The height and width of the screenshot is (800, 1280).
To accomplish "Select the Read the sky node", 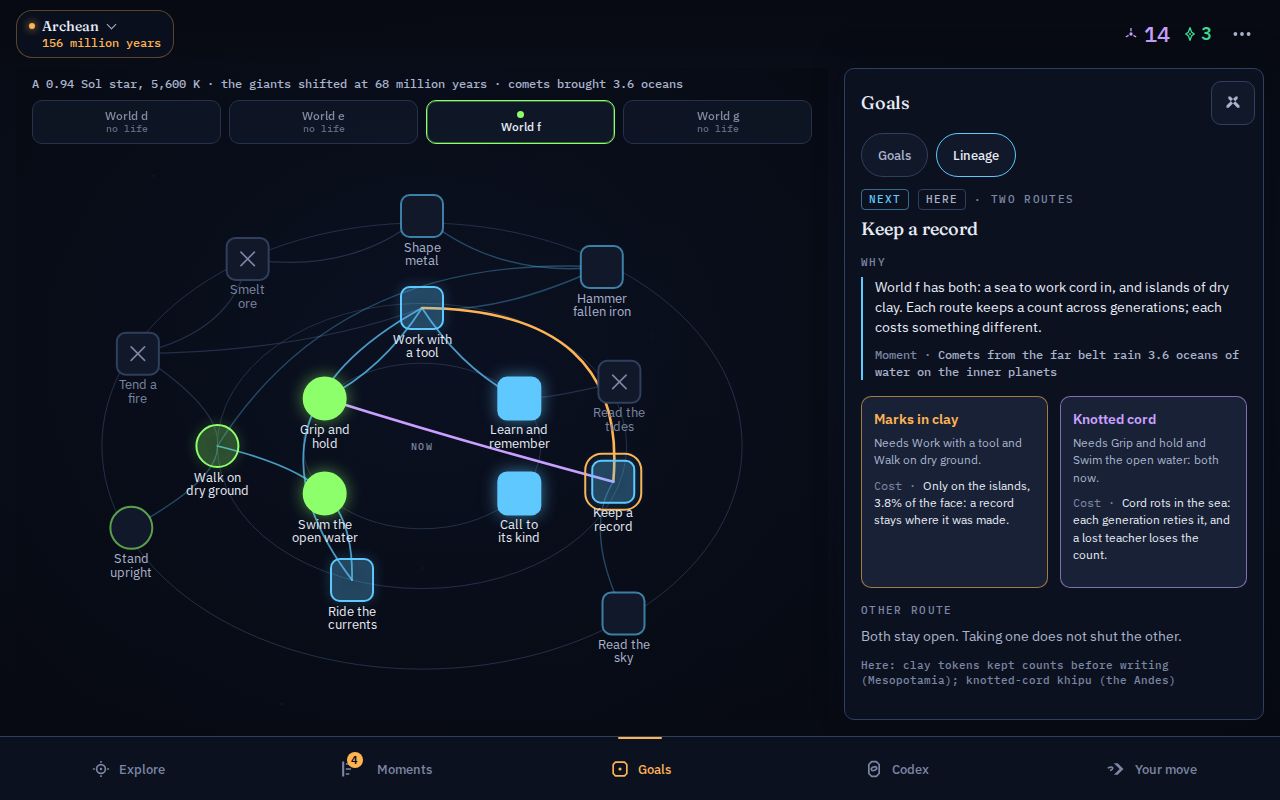I will [624, 613].
